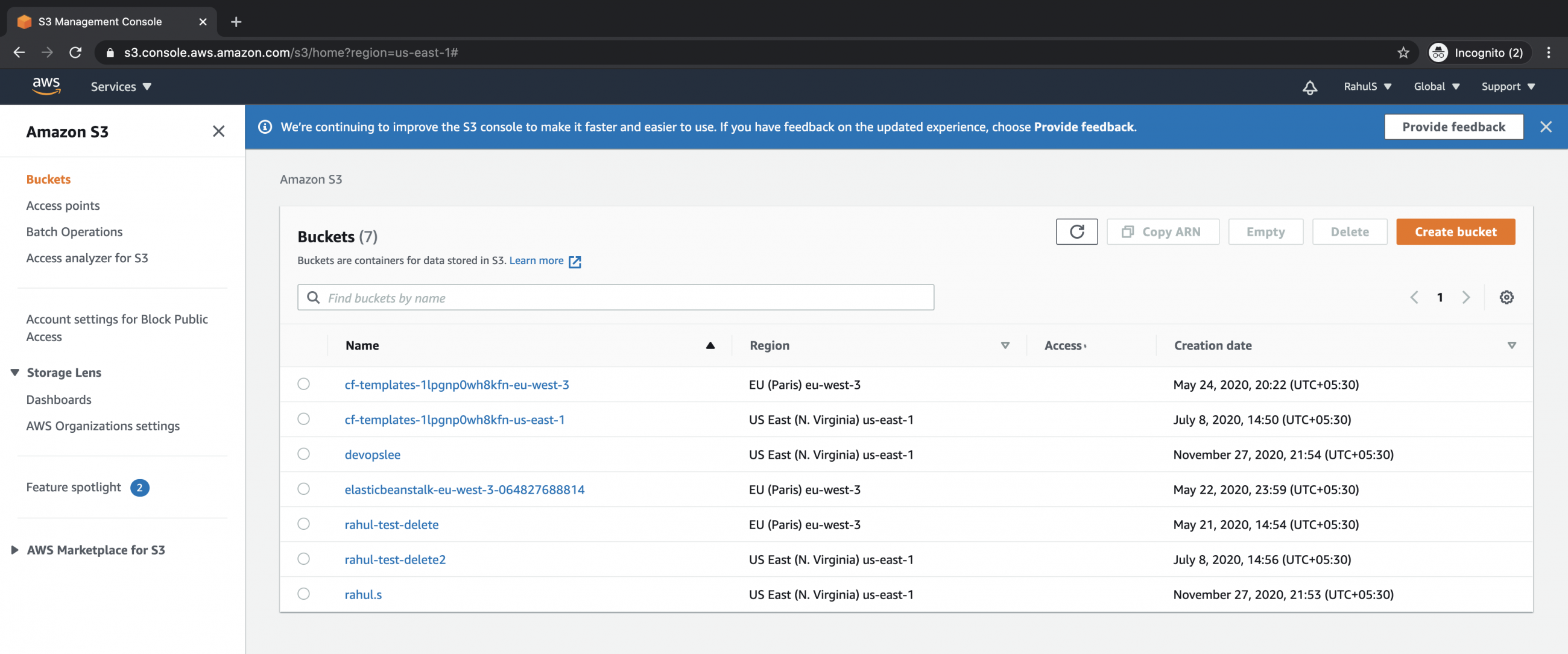Open the RahulS account dropdown
The width and height of the screenshot is (1568, 654).
tap(1367, 86)
